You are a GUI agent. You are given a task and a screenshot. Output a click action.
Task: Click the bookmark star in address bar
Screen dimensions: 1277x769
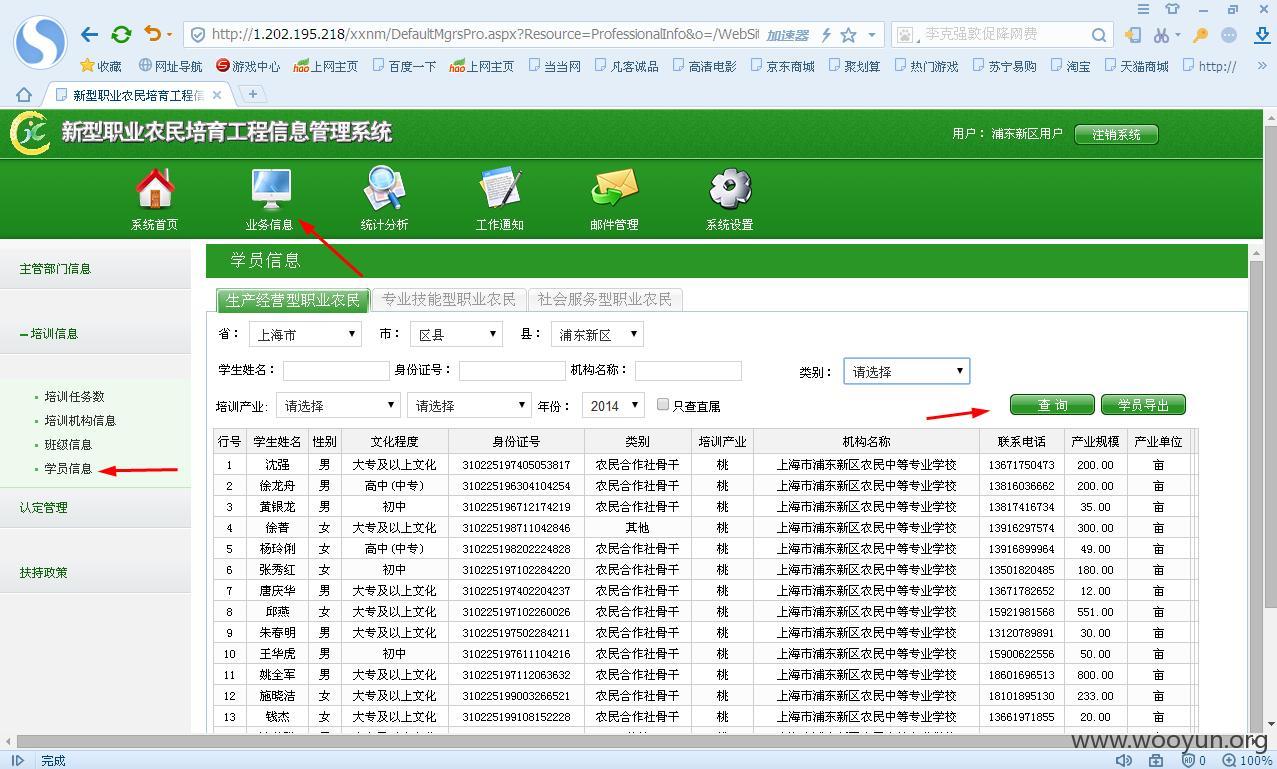(x=848, y=35)
